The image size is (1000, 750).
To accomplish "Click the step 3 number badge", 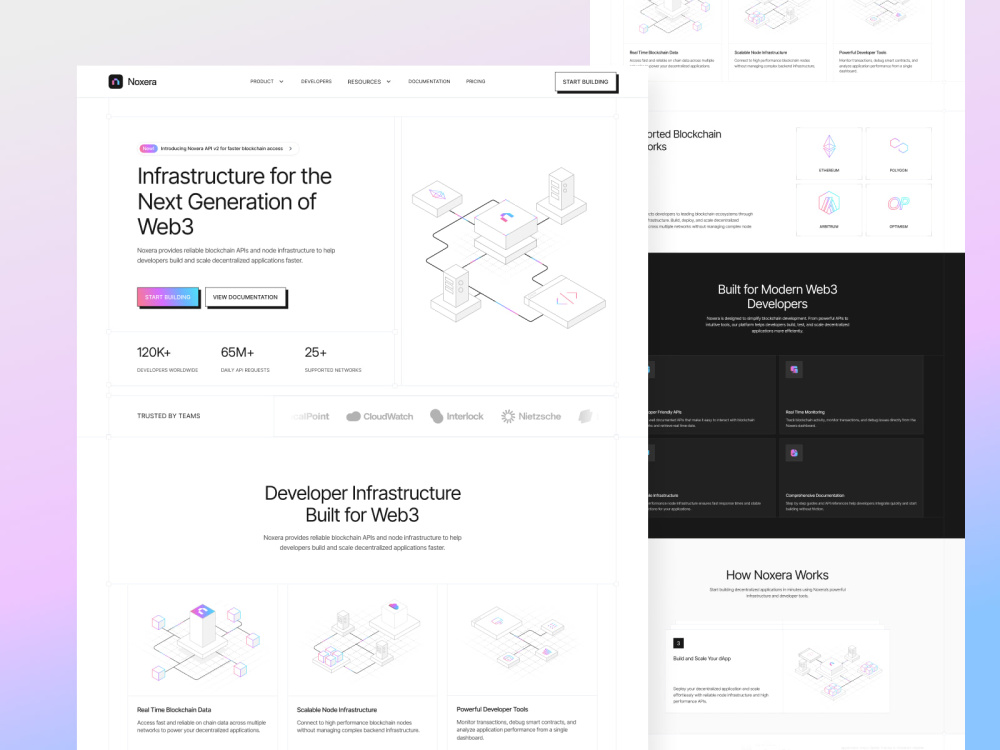I will (x=679, y=643).
